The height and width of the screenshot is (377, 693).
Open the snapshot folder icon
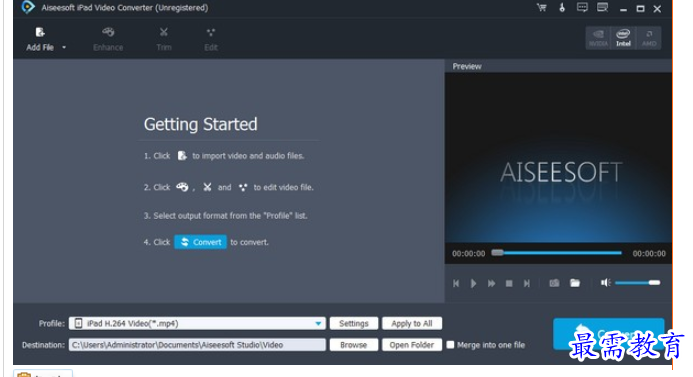click(x=575, y=283)
